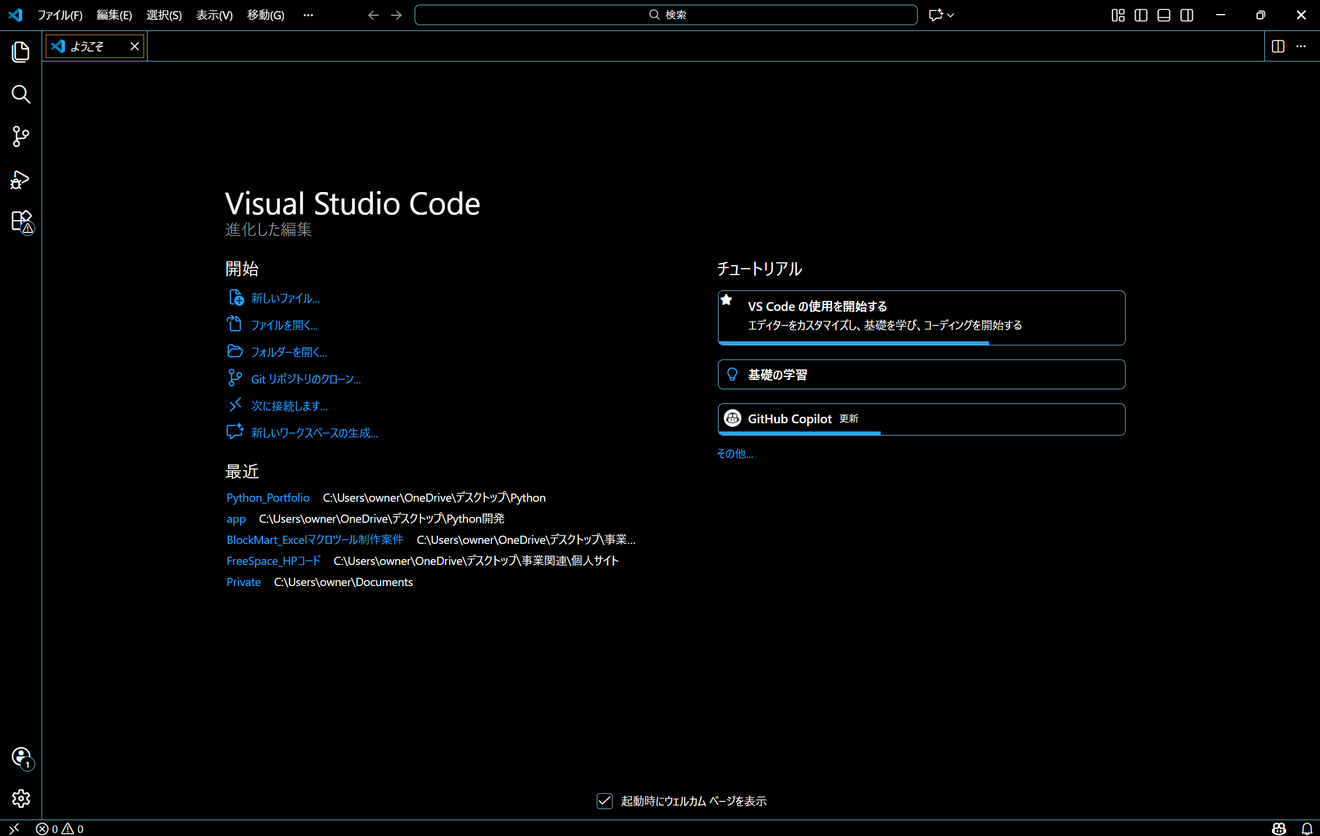Open the Accounts menu icon
This screenshot has height=836, width=1320.
(20, 757)
